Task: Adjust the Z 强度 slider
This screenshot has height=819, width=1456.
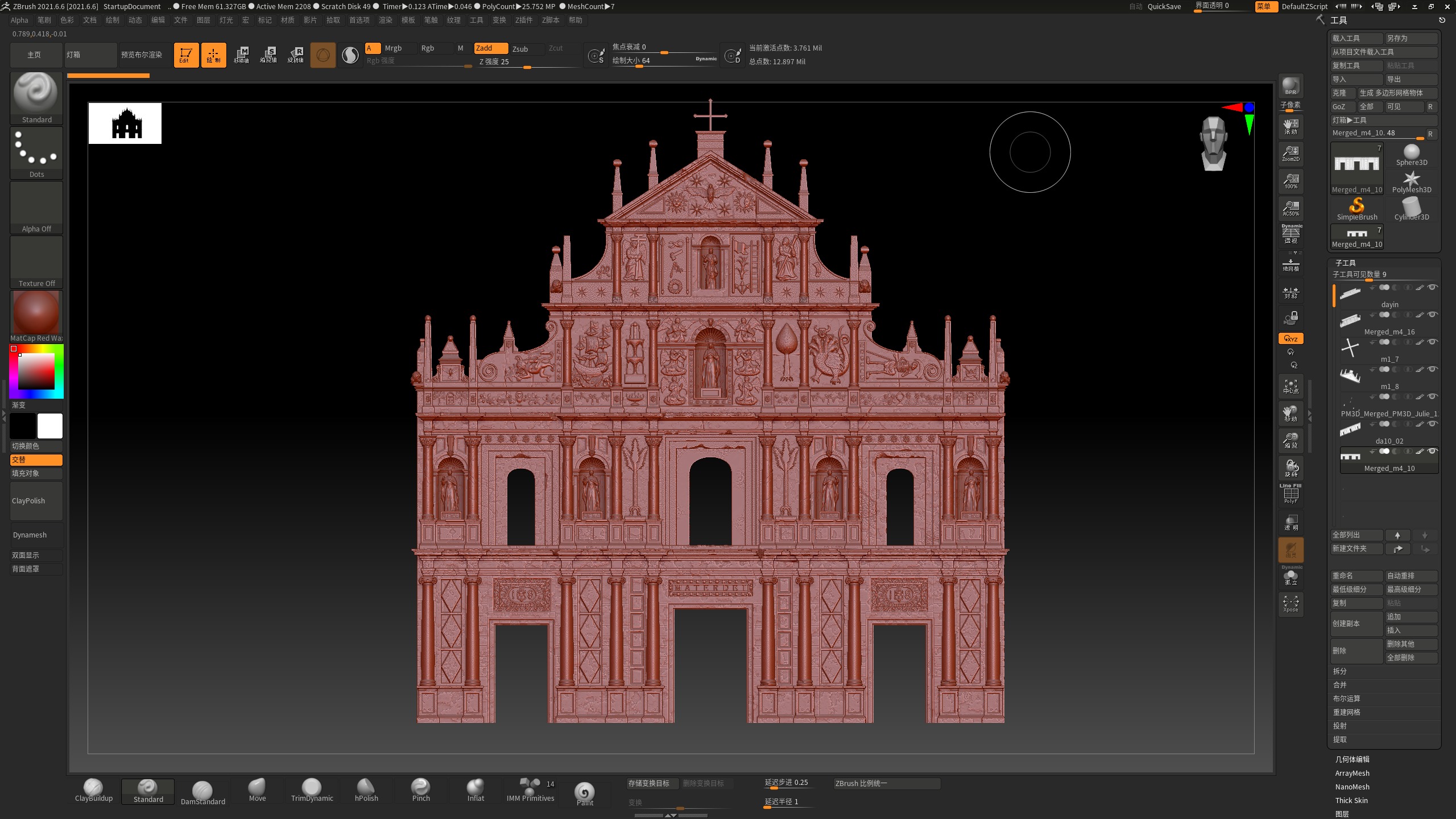Action: click(527, 63)
